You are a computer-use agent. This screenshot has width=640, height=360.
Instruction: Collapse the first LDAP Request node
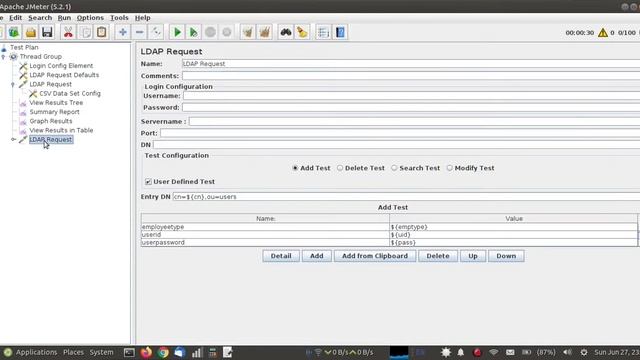(13, 84)
